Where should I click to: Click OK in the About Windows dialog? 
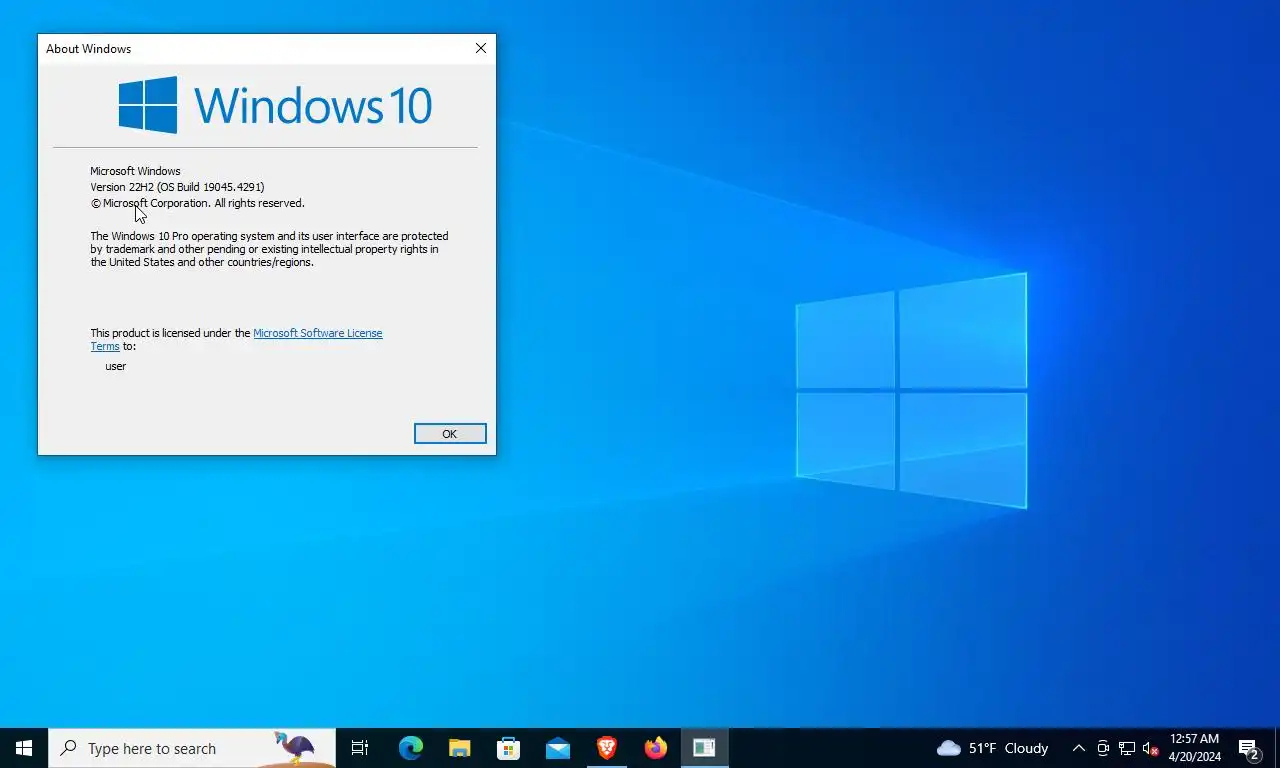450,434
